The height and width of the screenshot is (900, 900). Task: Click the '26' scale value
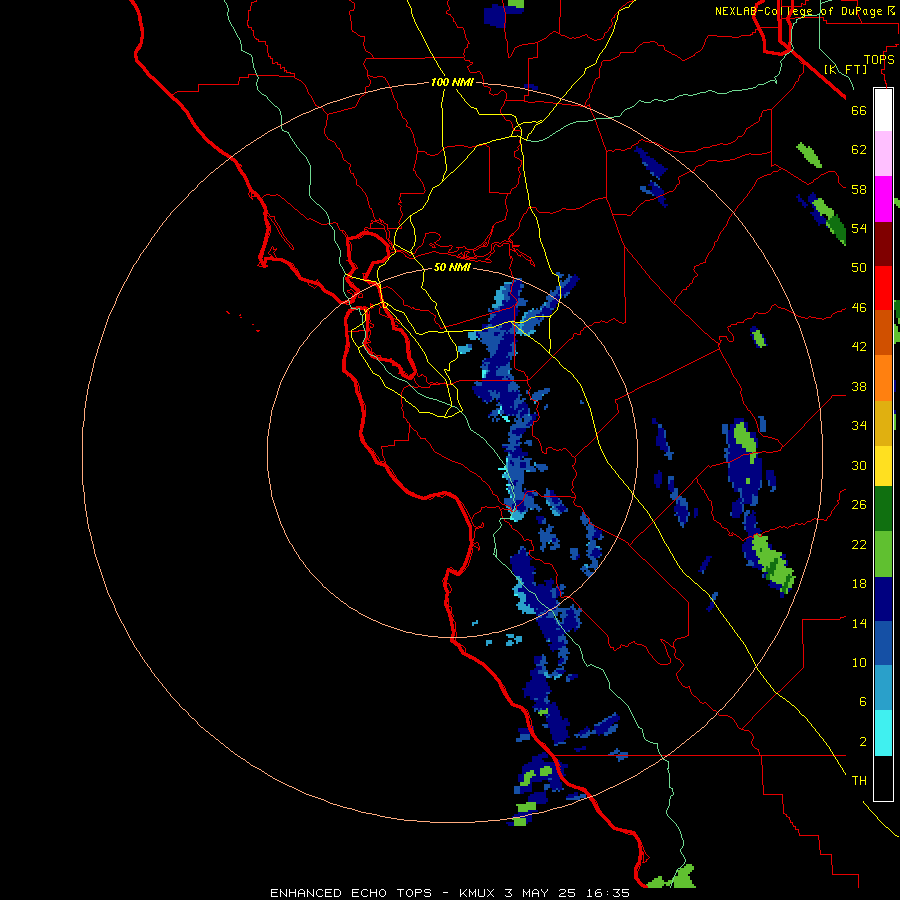[x=859, y=505]
